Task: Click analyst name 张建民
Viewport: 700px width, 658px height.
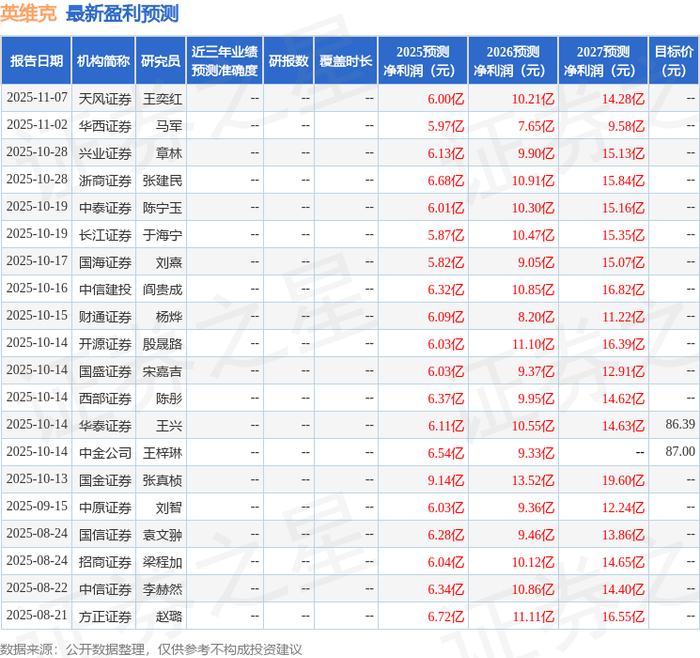Action: 162,180
